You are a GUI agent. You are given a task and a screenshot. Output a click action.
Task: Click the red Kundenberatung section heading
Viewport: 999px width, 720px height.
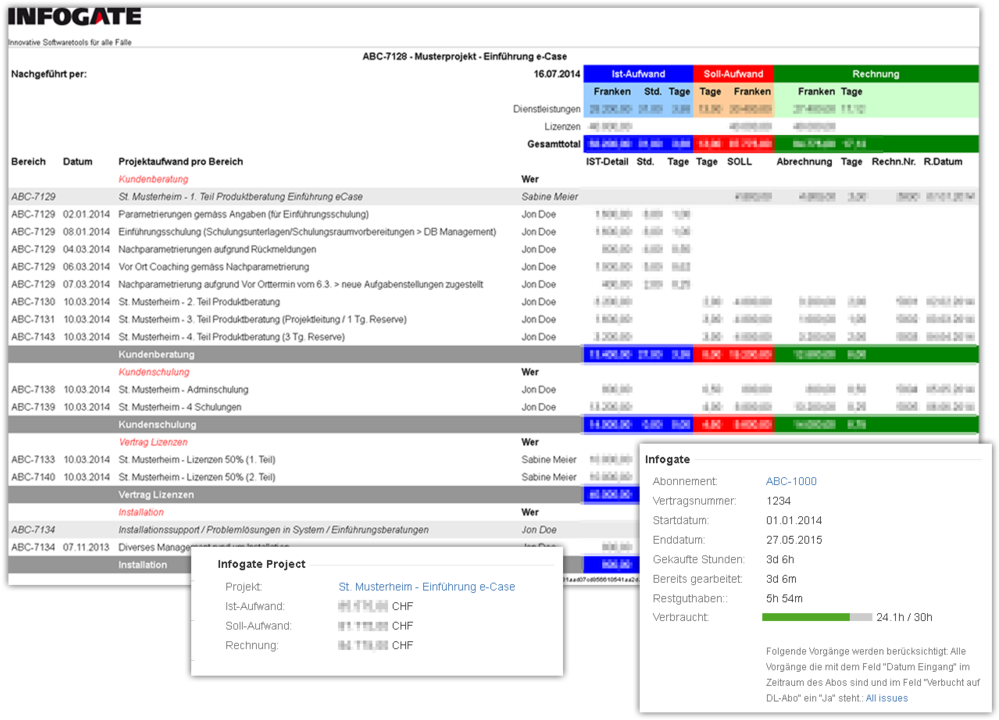153,179
